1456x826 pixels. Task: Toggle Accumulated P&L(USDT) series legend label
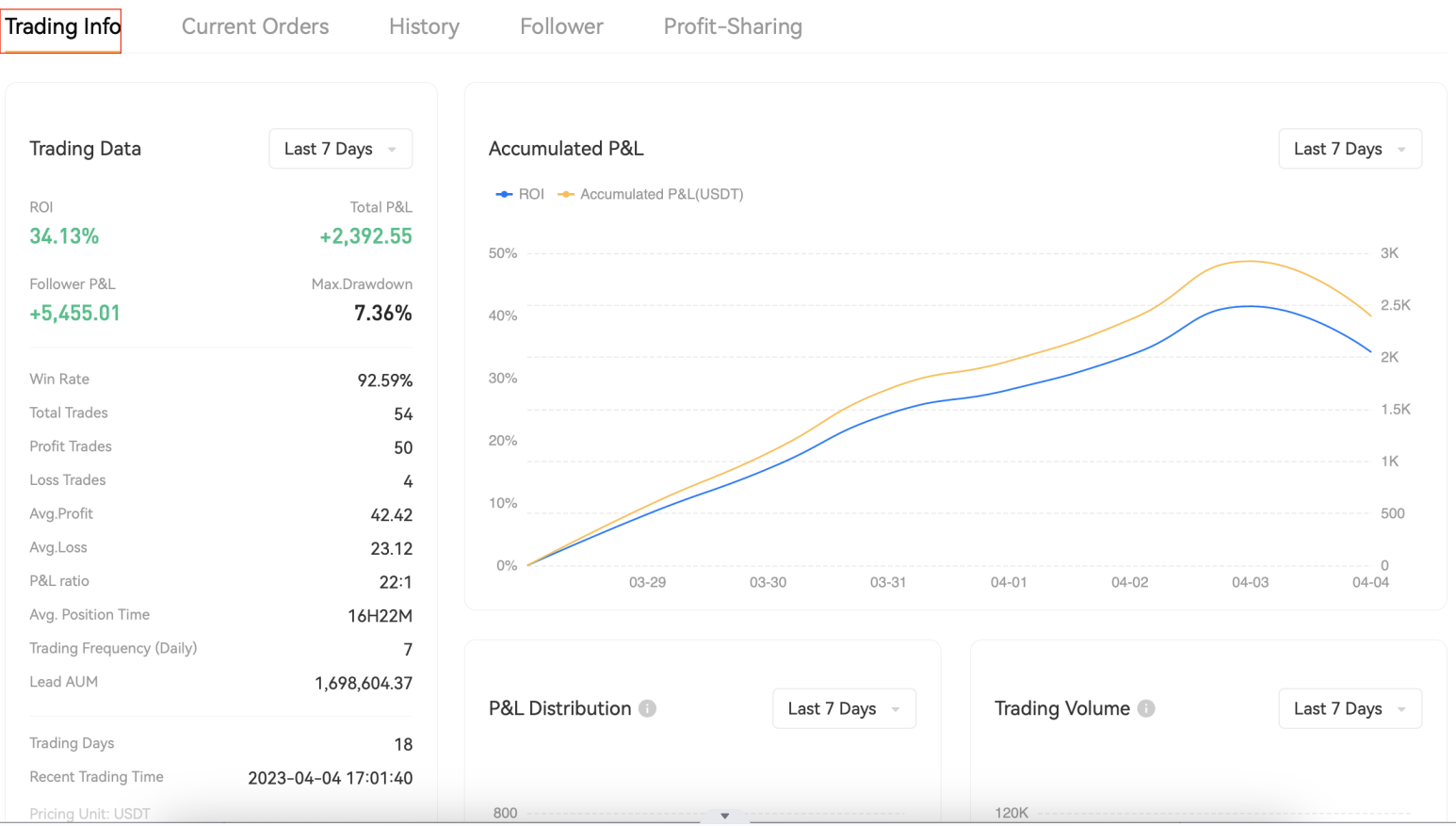(661, 194)
